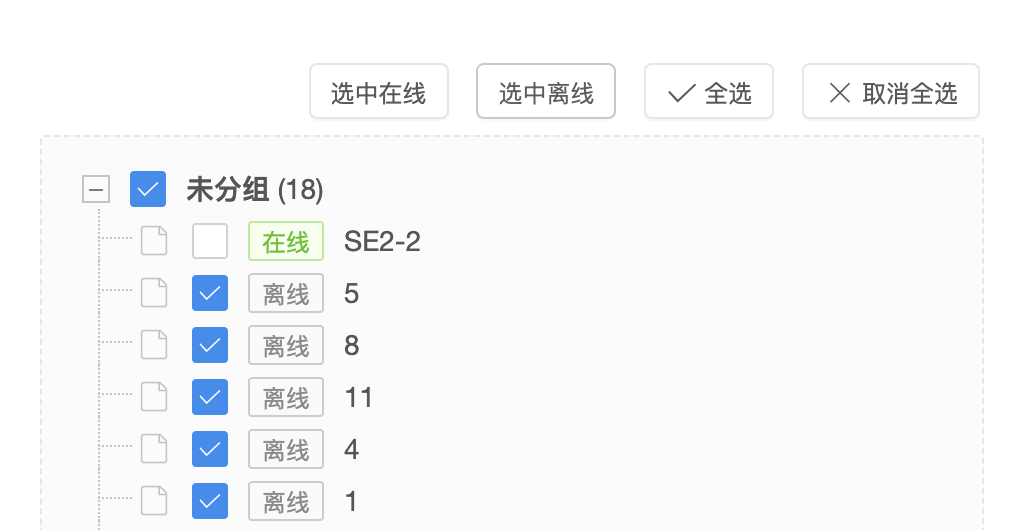Click the document icon for device 8
1020x530 pixels.
tap(154, 345)
